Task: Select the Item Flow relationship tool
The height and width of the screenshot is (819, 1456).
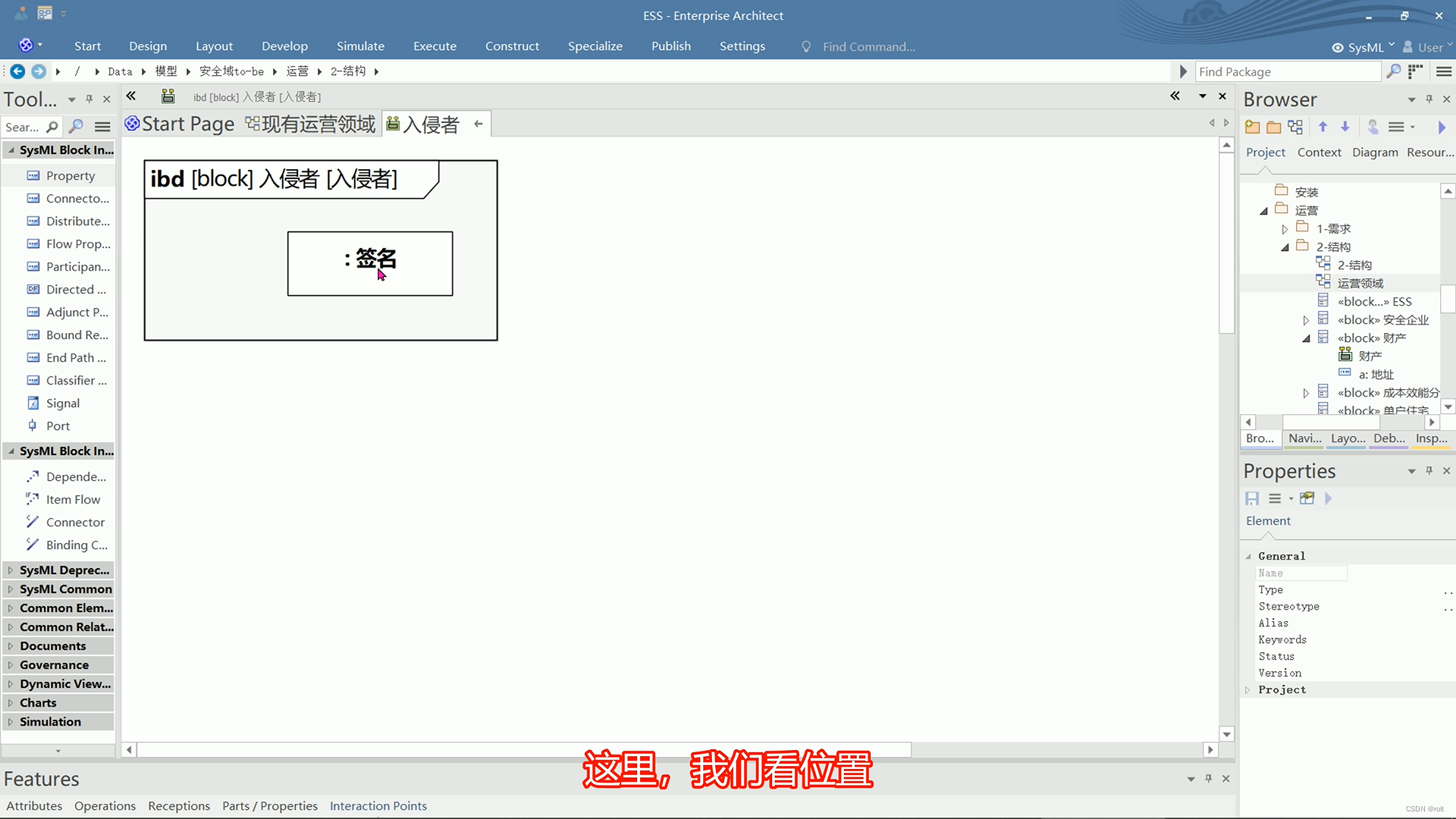Action: point(73,500)
